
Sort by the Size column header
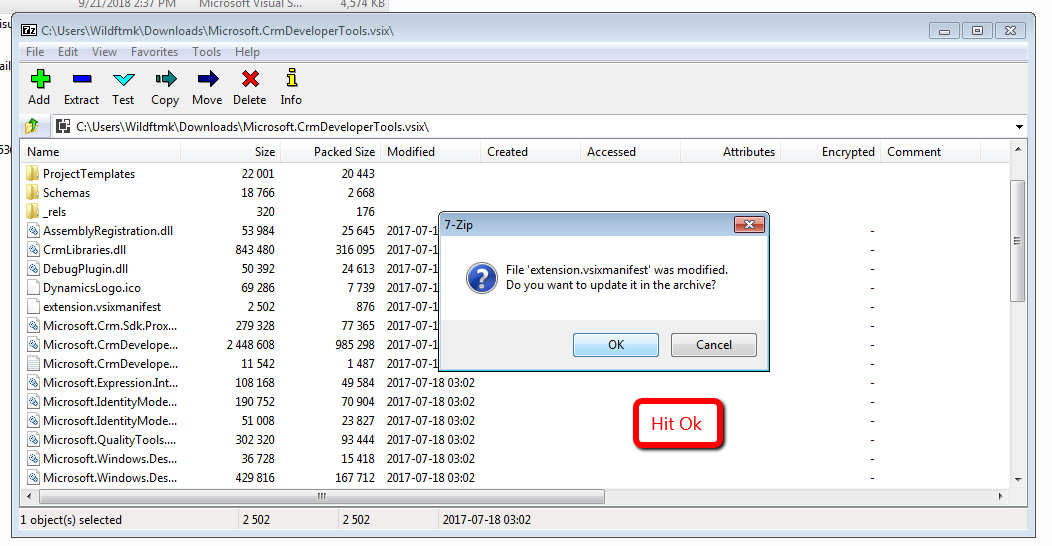(230, 152)
